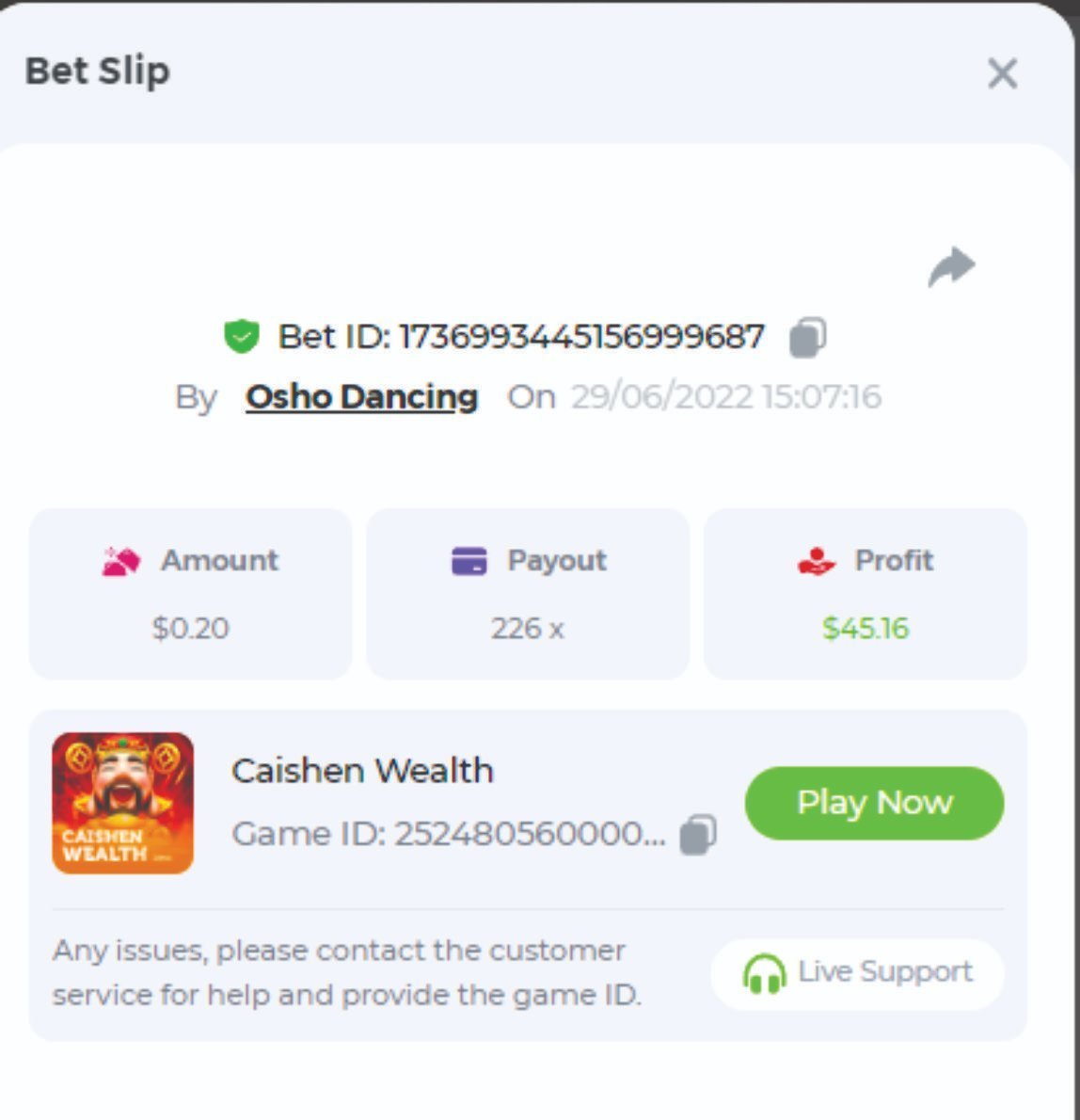Click the $45.16 profit value
Screen dimensions: 1080x1120
866,629
